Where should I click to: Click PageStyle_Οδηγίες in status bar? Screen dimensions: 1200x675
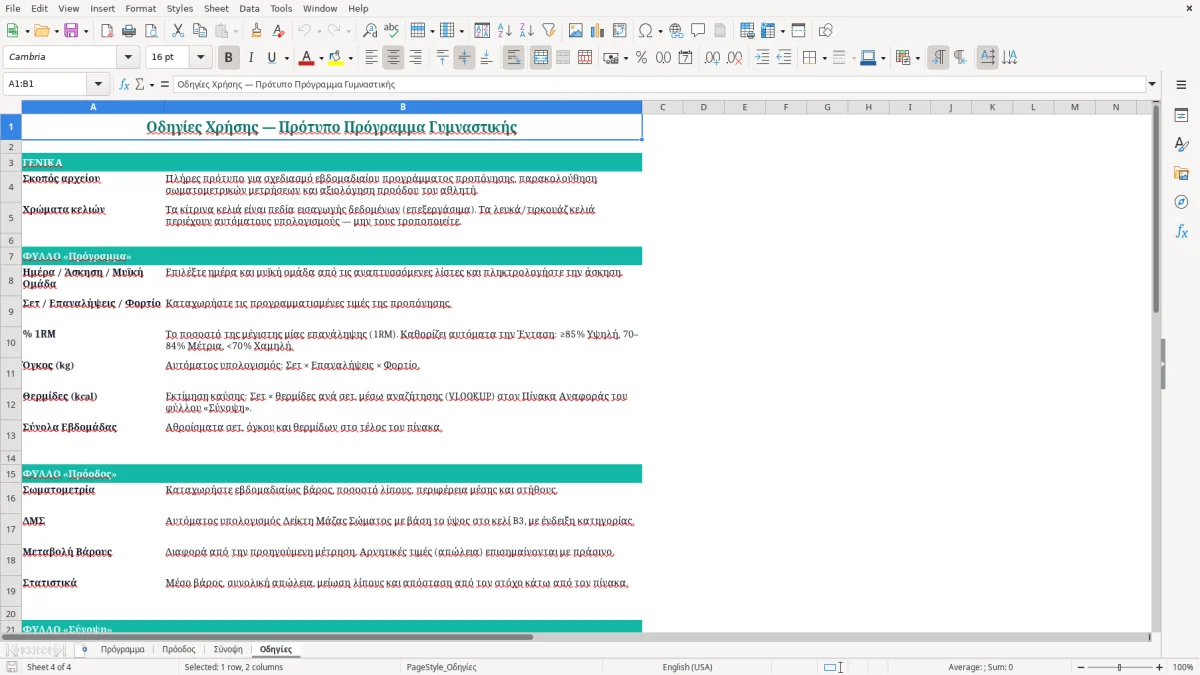click(x=441, y=667)
